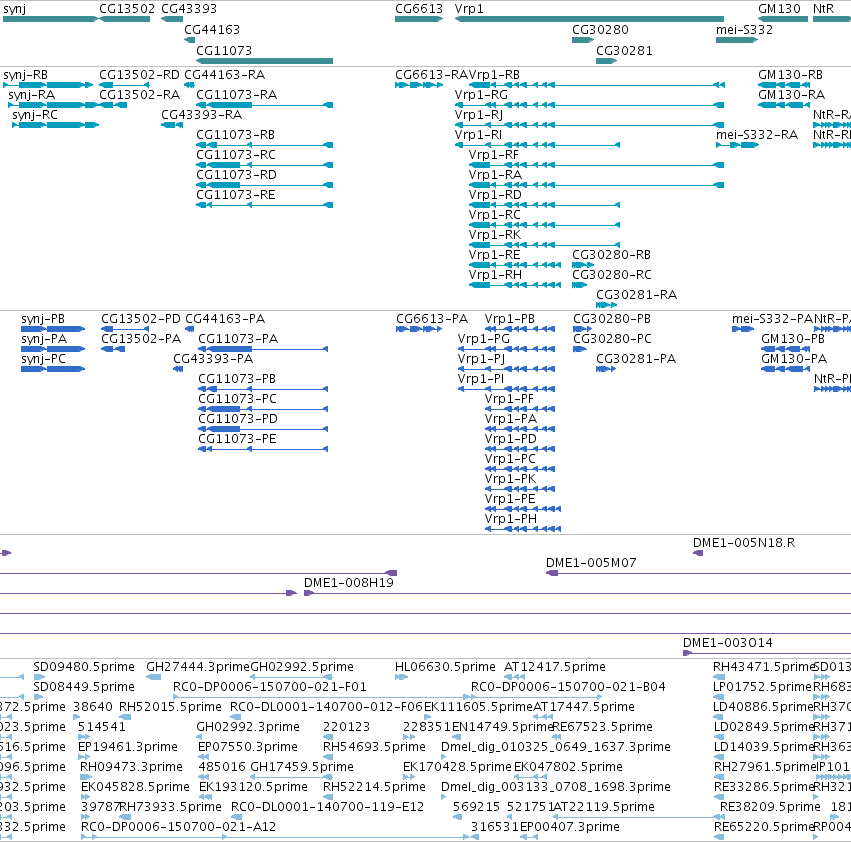Click the CG13502-PD protein label
This screenshot has height=842, width=851.
tap(141, 319)
